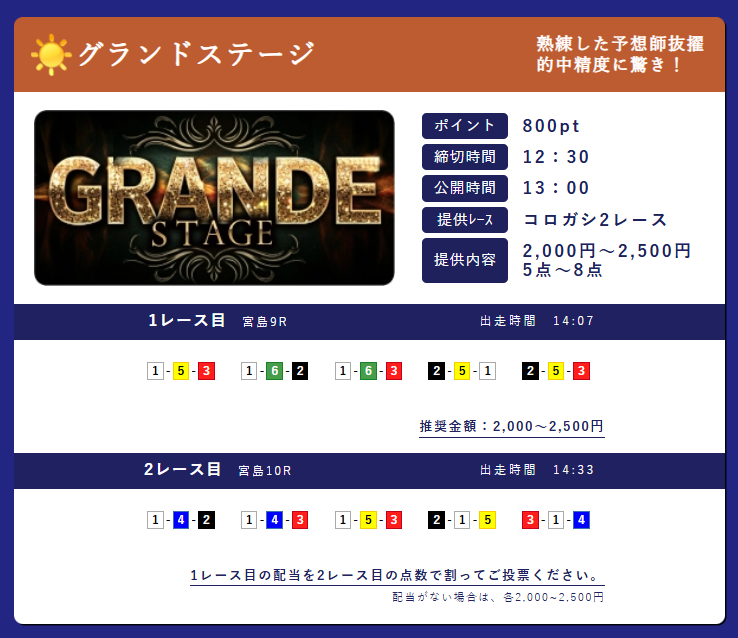Screen dimensions: 738x638
Task: Click green 6 box in race 1's 1-6-3
Action: [368, 371]
